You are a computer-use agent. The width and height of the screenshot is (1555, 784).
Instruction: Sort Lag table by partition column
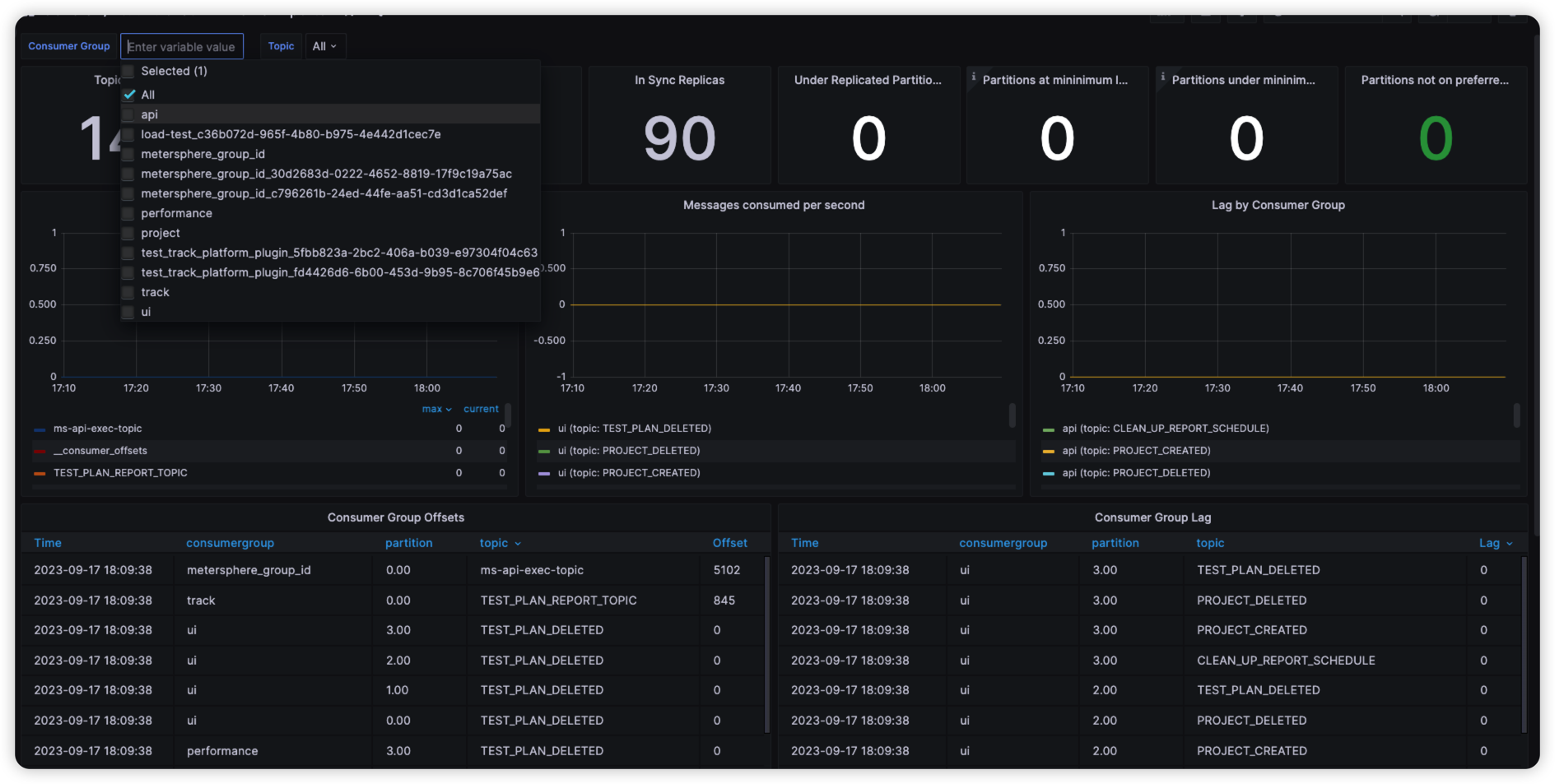pos(1115,543)
